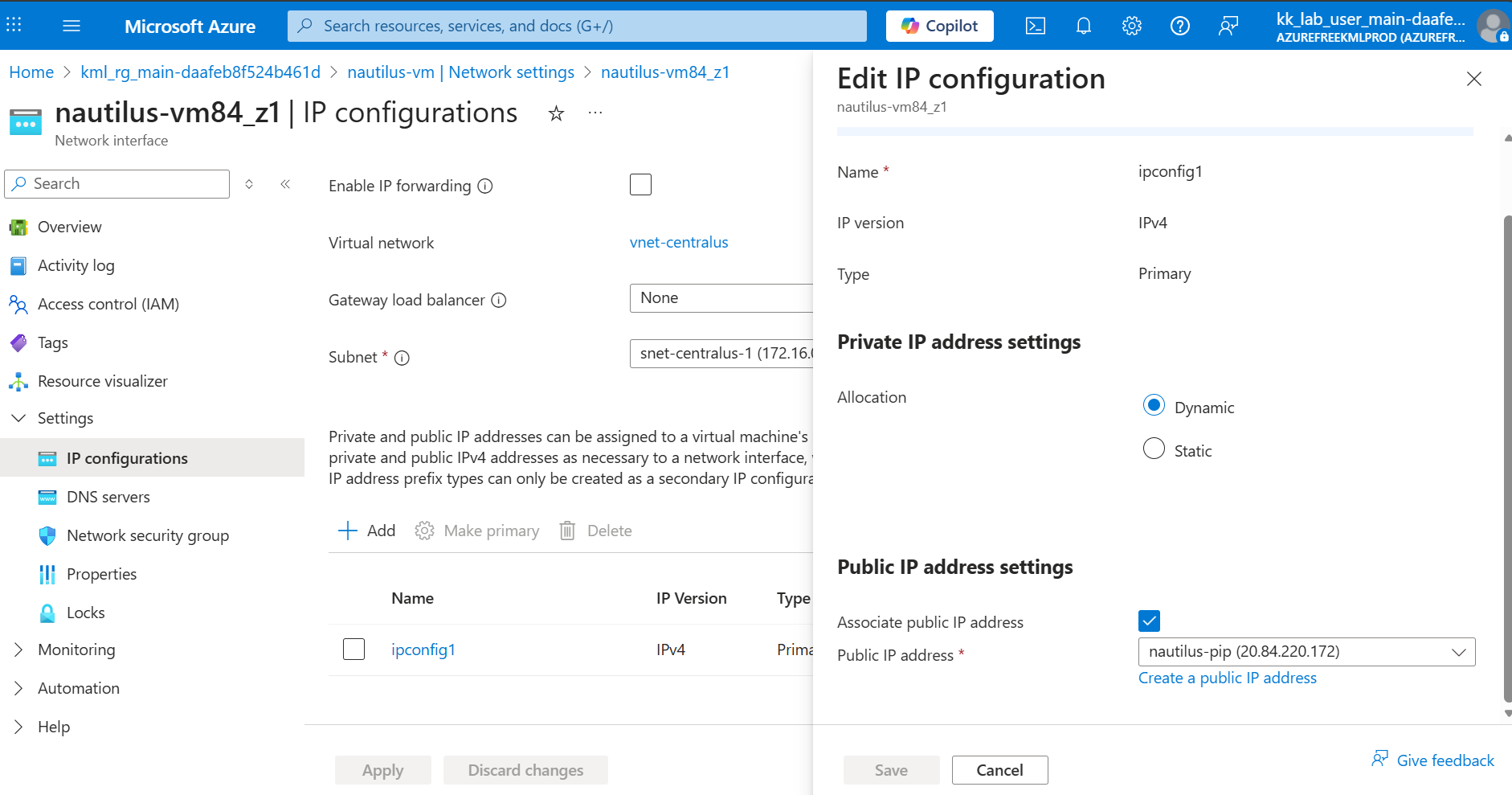Image resolution: width=1512 pixels, height=795 pixels.
Task: Collapse the left sidebar menu
Action: tap(285, 184)
